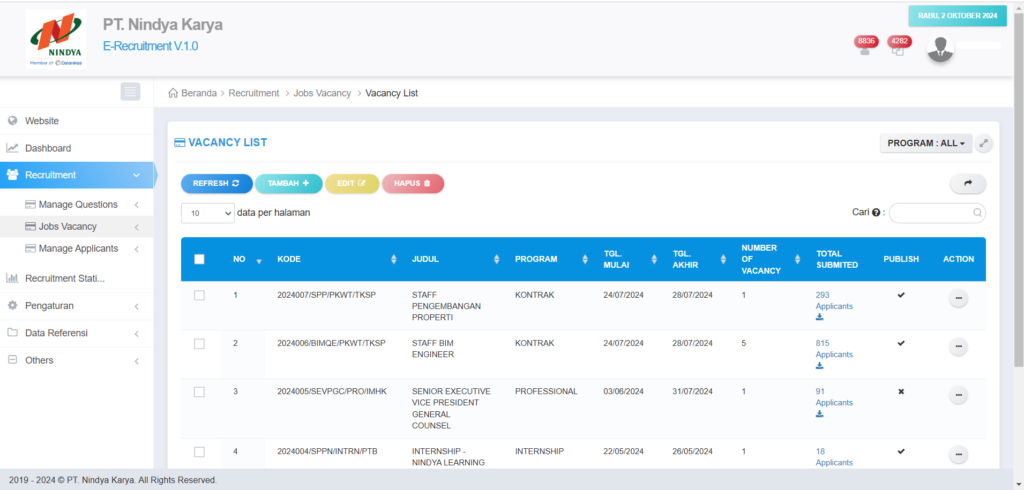Check the checkbox for row 1
Screen dimensions: 1024x490
(x=199, y=295)
